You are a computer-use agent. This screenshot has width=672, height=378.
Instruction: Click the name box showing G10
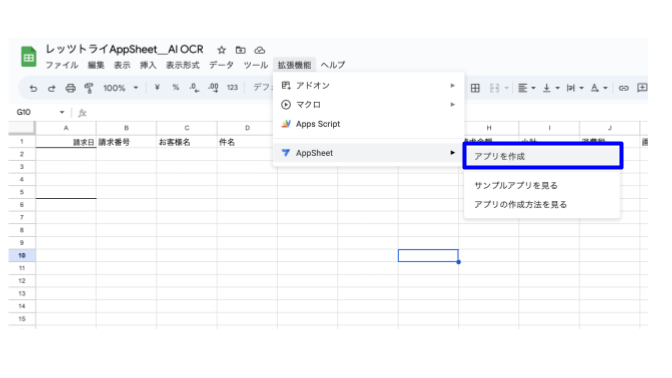tap(24, 112)
